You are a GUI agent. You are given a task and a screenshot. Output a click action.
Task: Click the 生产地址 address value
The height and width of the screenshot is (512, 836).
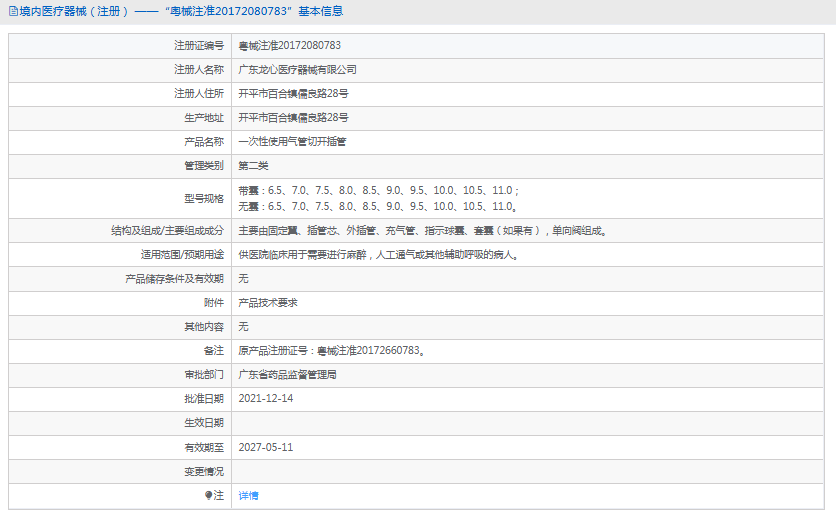pyautogui.click(x=293, y=118)
